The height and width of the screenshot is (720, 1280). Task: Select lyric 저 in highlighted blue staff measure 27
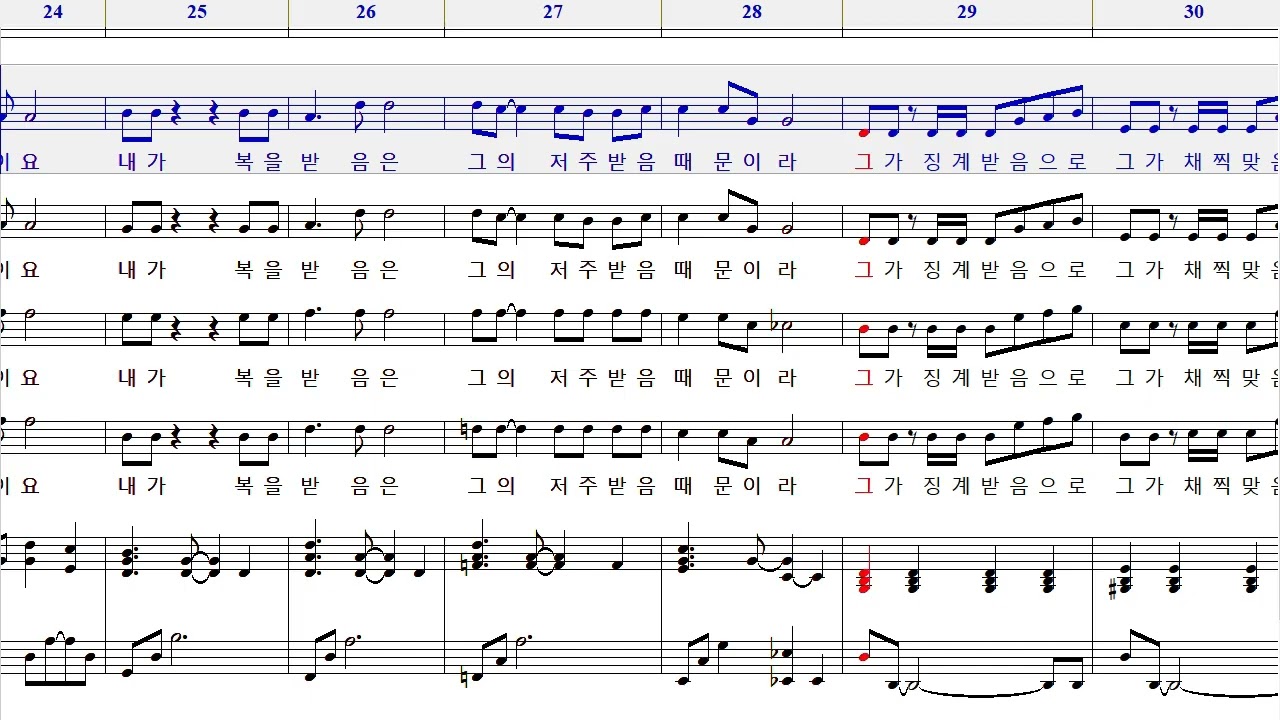559,162
